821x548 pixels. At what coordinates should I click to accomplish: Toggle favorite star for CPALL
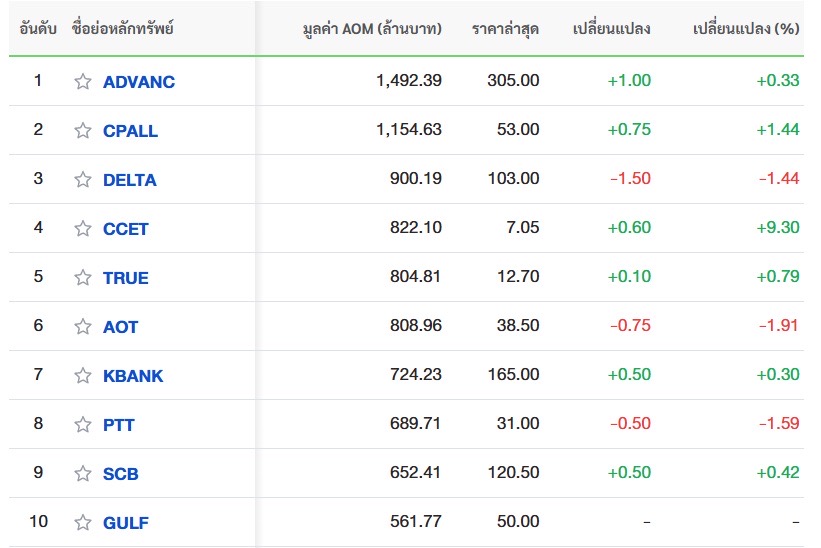(83, 131)
